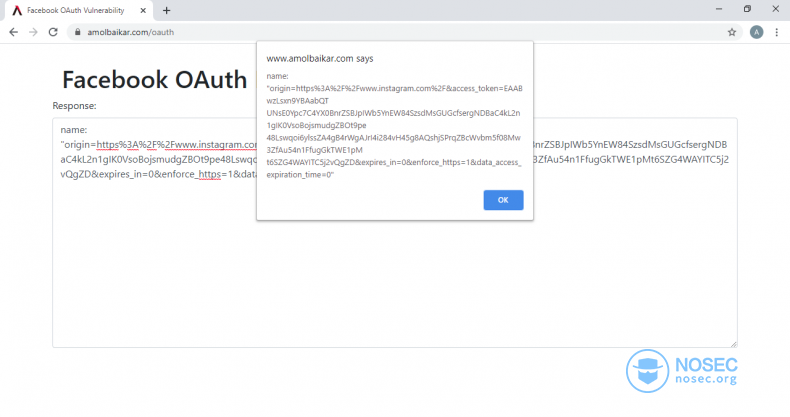
Task: View site info via the lock icon
Action: point(77,32)
